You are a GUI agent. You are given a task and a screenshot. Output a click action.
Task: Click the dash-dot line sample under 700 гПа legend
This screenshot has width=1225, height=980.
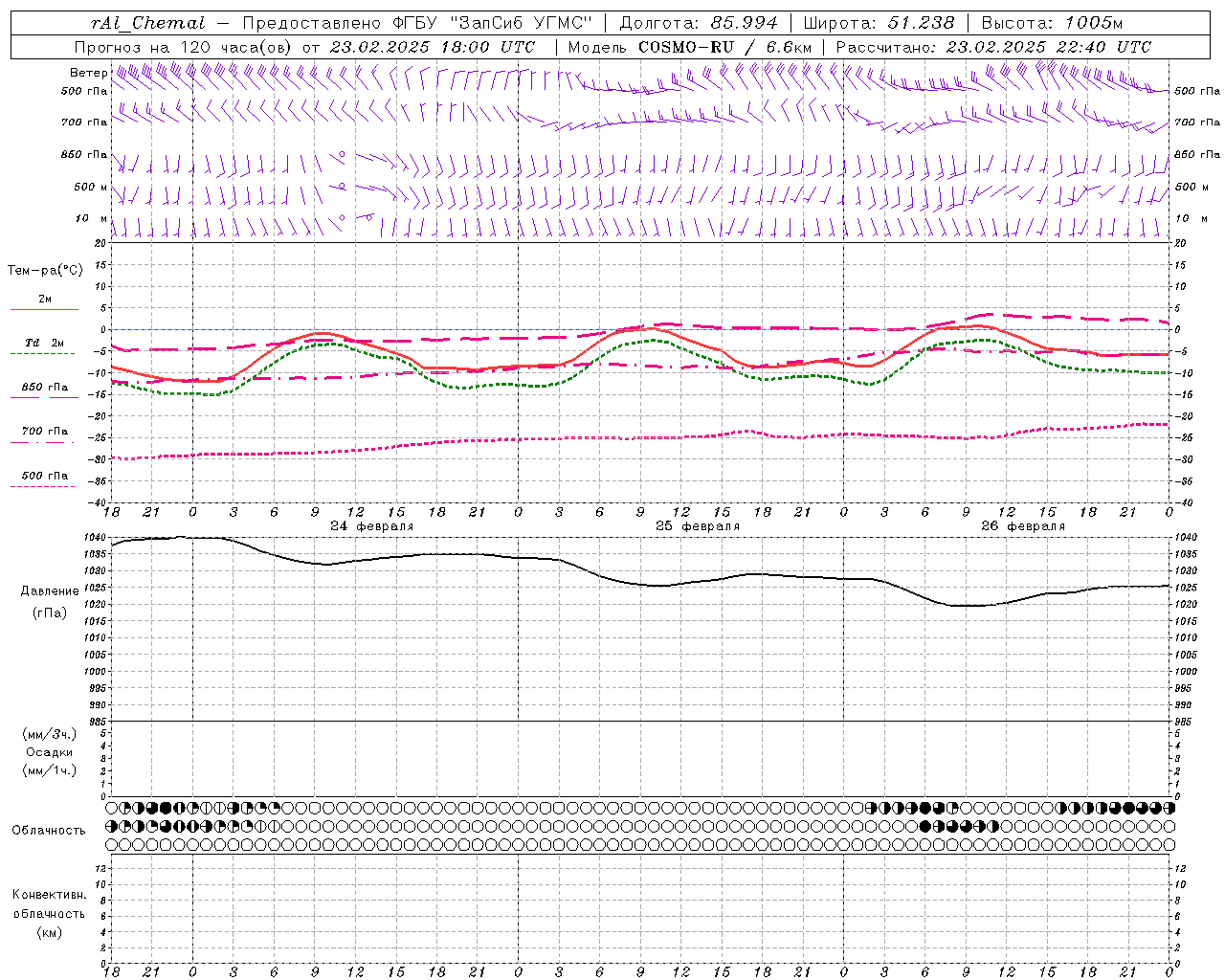42,442
